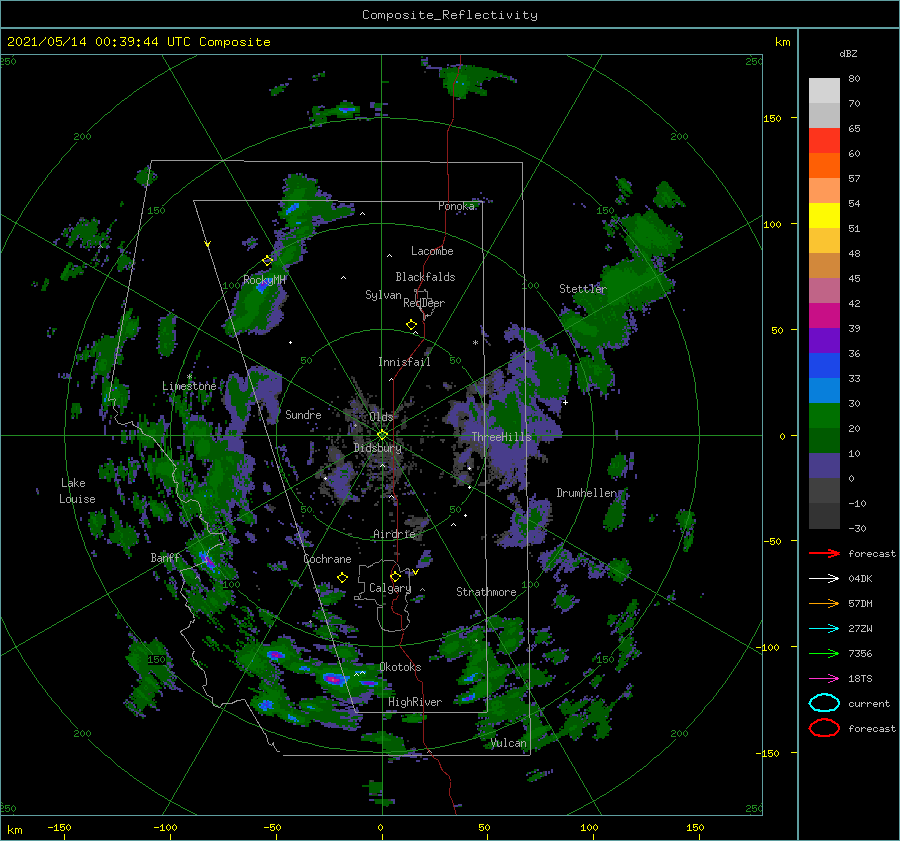The width and height of the screenshot is (900, 841).
Task: Click the orange 57DM arrow in legend
Action: coord(824,603)
